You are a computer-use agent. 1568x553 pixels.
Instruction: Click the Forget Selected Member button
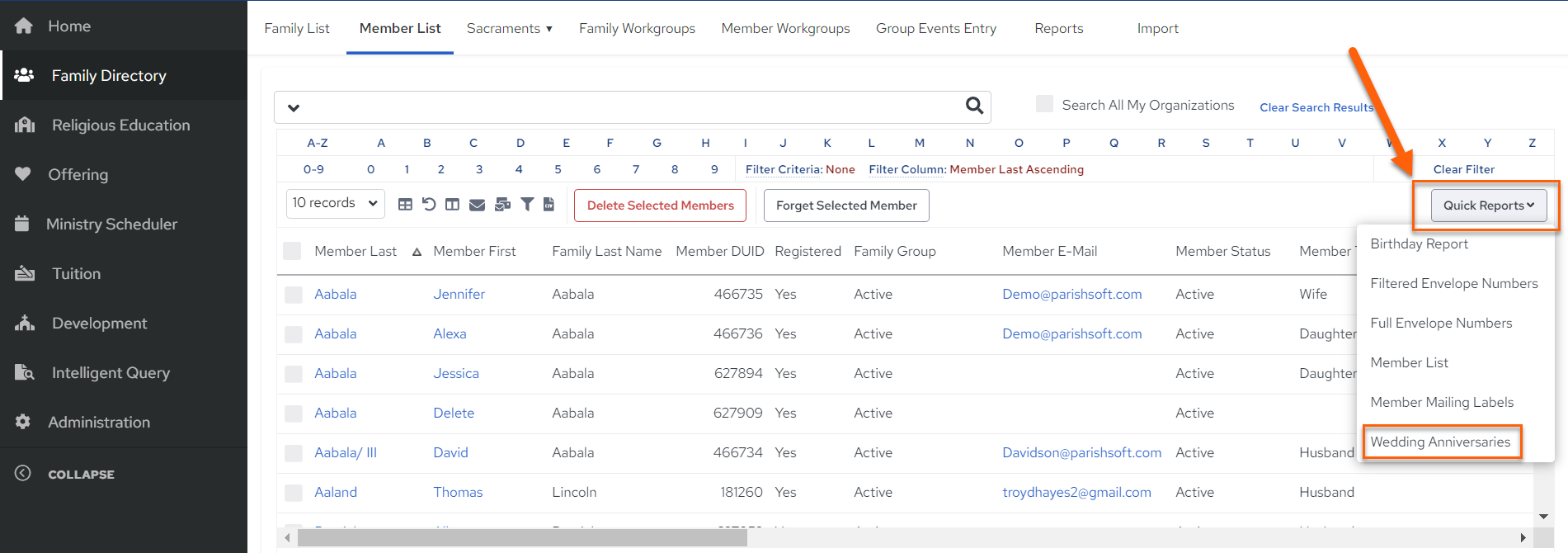click(846, 206)
